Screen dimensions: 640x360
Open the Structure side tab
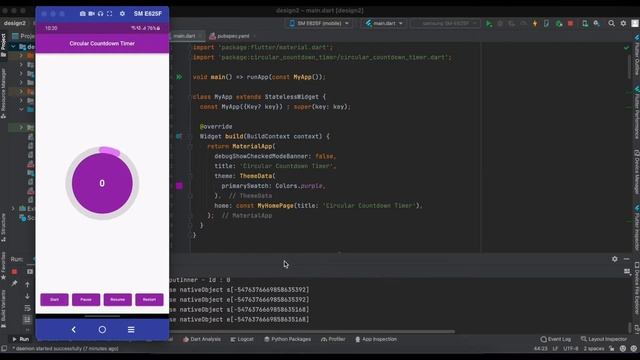(x=3, y=227)
